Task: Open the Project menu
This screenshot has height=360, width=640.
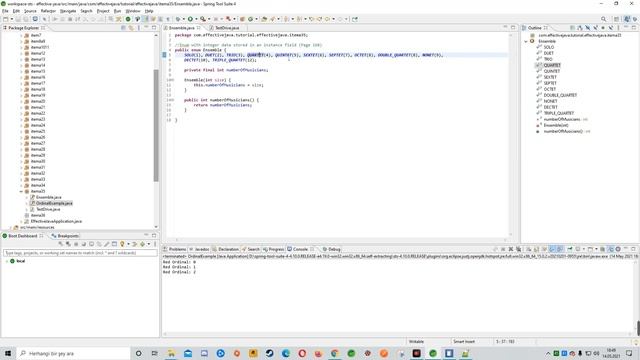Action: pos(103,11)
